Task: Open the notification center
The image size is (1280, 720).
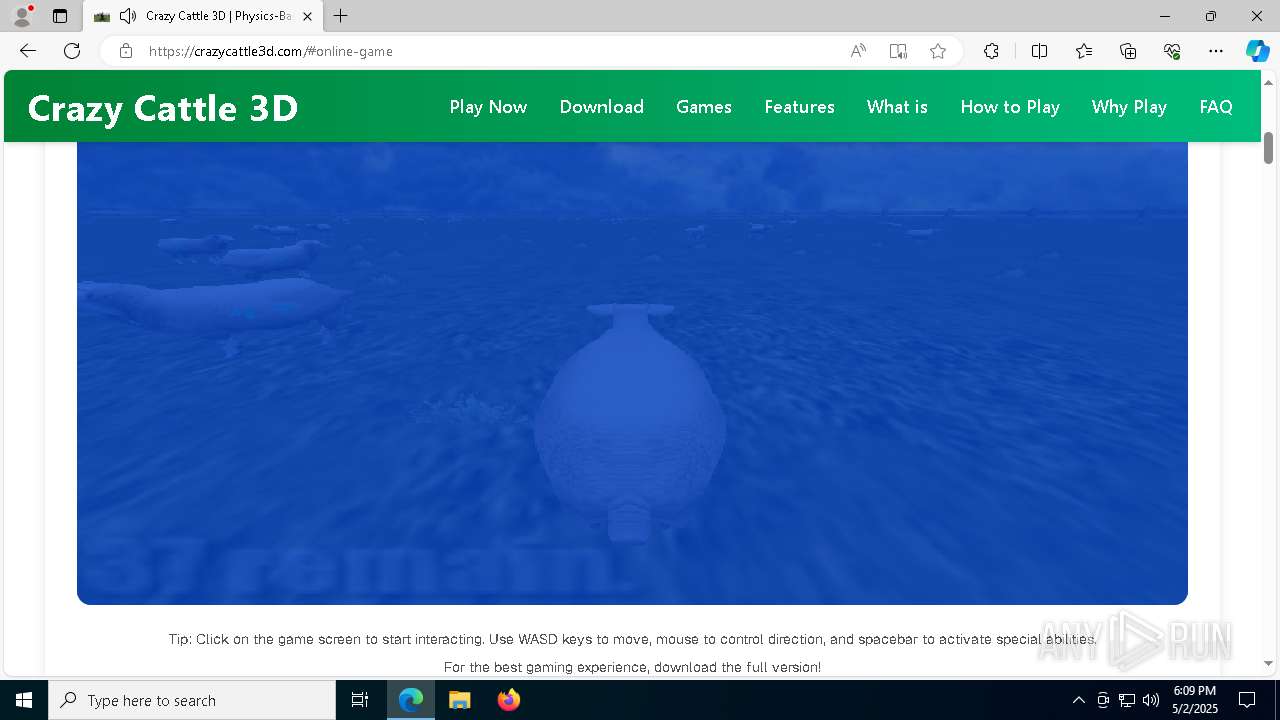Action: pyautogui.click(x=1247, y=700)
